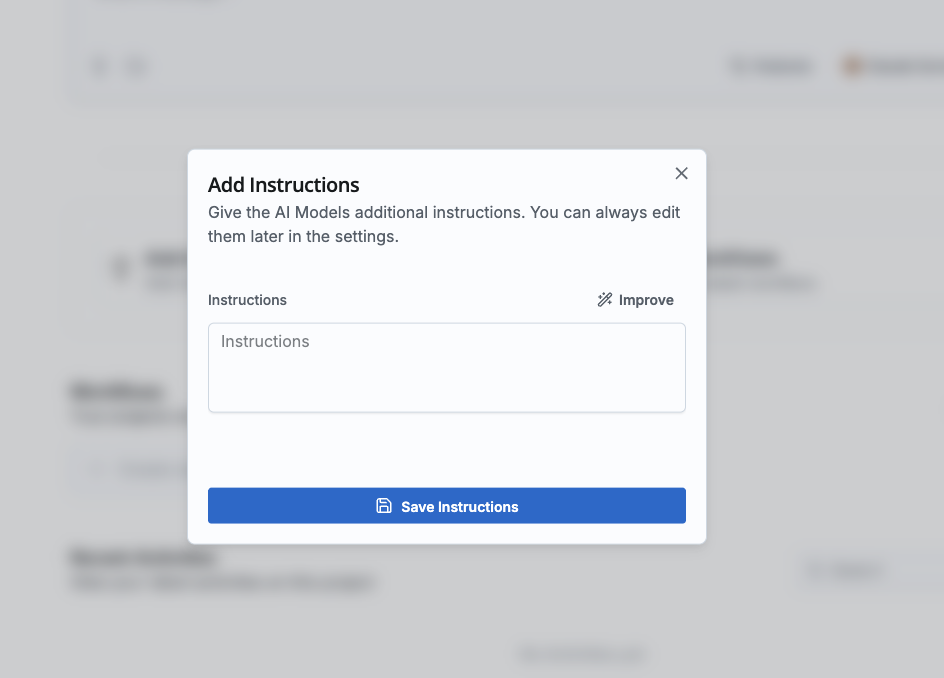Click the Improve button

tap(635, 300)
